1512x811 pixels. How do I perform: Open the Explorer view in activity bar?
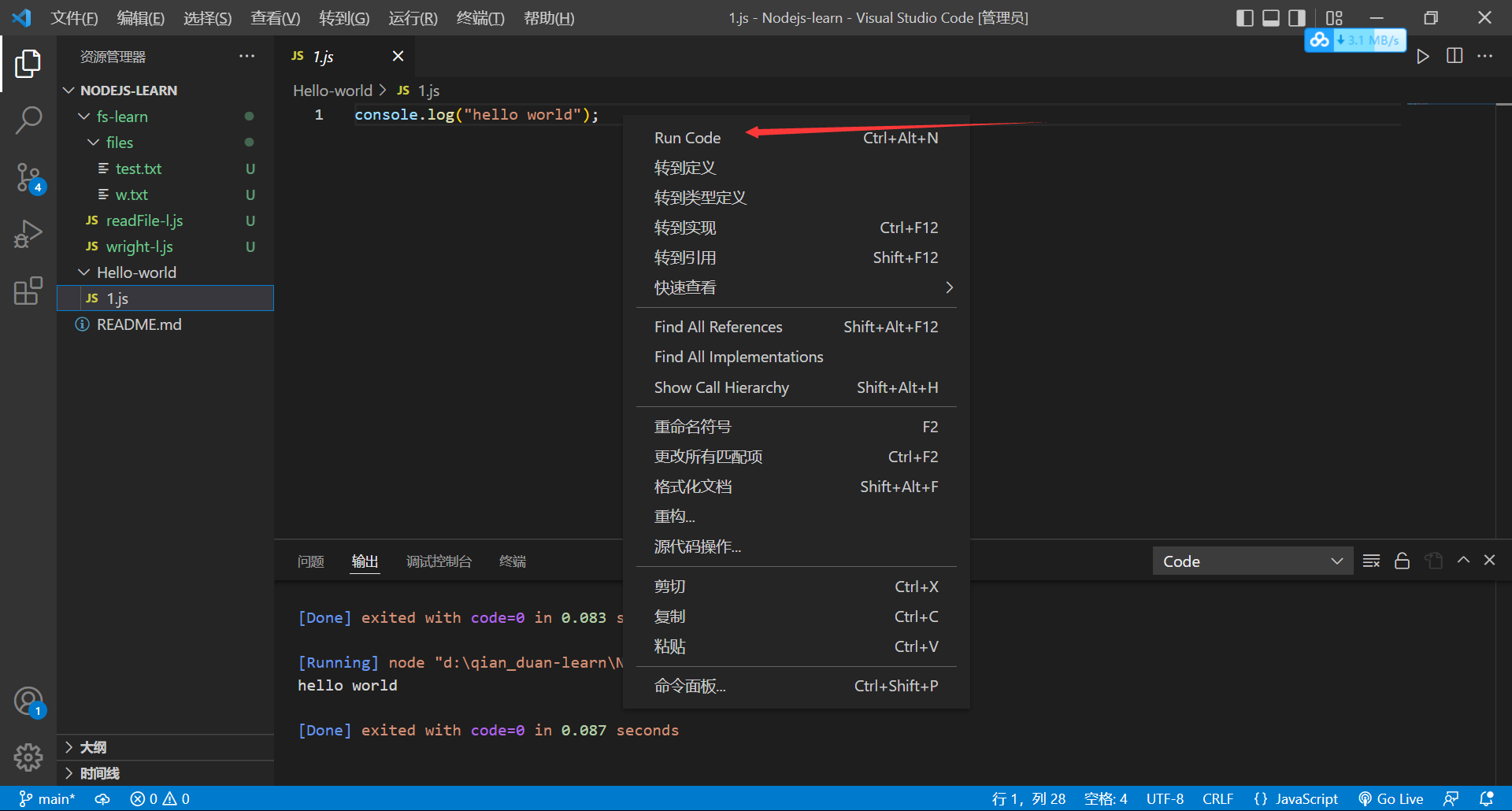28,64
